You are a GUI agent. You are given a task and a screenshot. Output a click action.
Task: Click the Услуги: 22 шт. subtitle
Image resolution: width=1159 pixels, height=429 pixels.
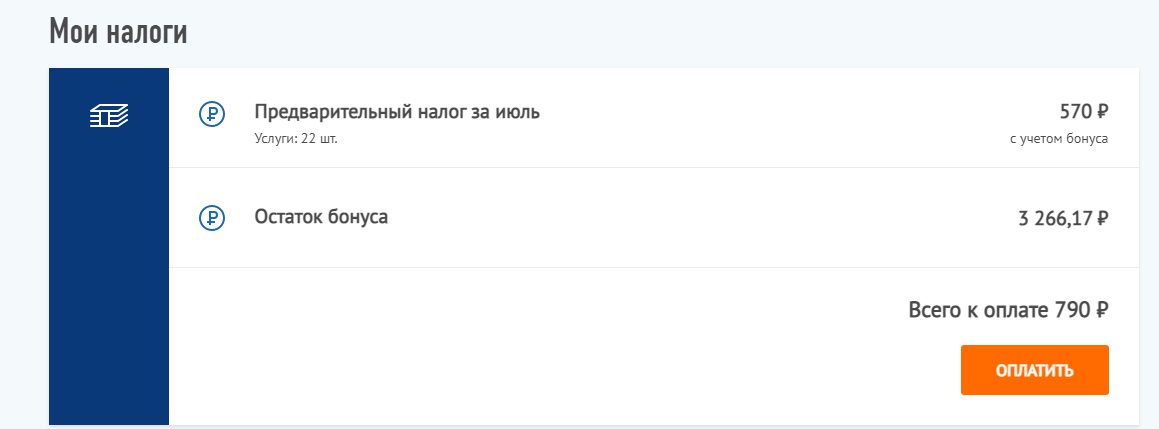(x=296, y=138)
